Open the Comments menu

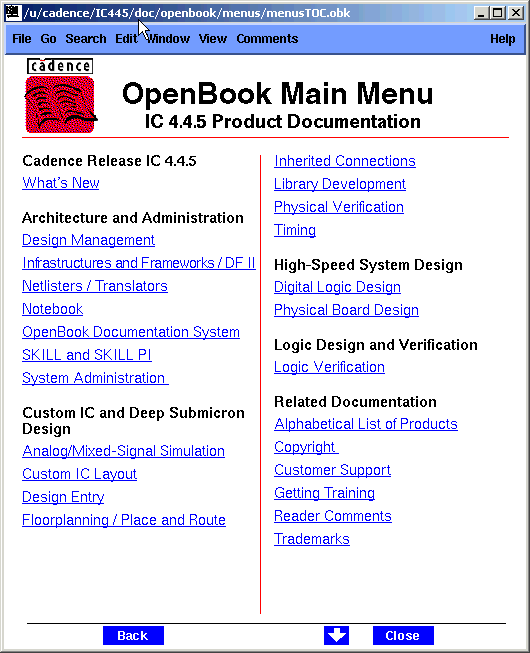267,39
